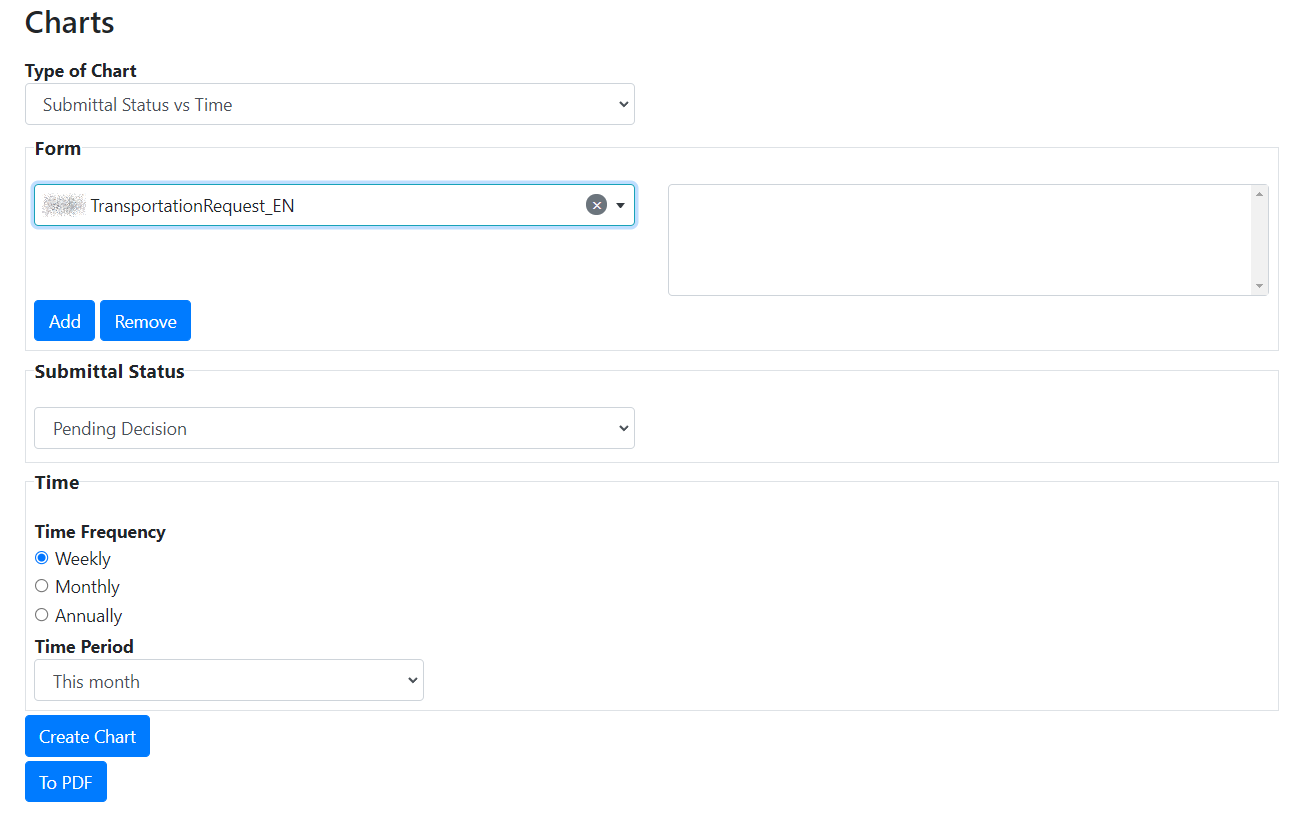Switch time frequency to Annually
The image size is (1307, 821).
42,615
